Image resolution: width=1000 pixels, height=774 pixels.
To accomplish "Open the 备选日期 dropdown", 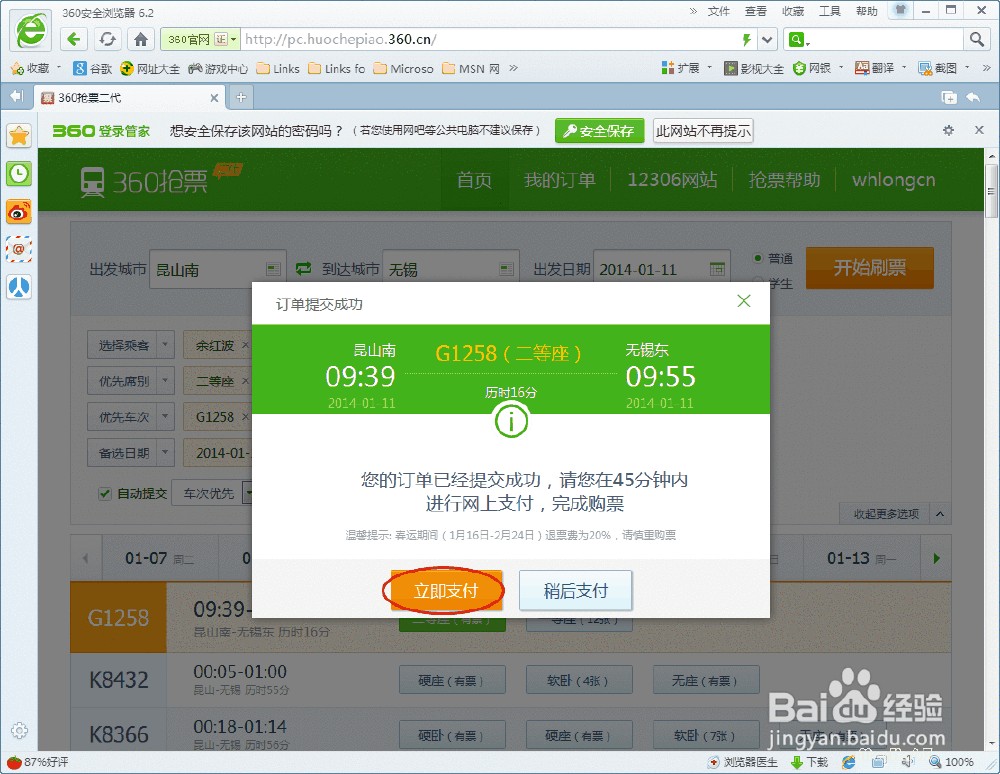I will 131,453.
